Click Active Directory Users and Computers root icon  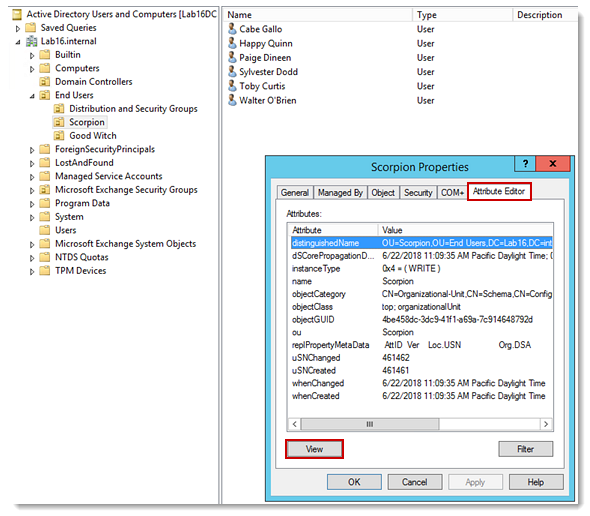(x=17, y=15)
